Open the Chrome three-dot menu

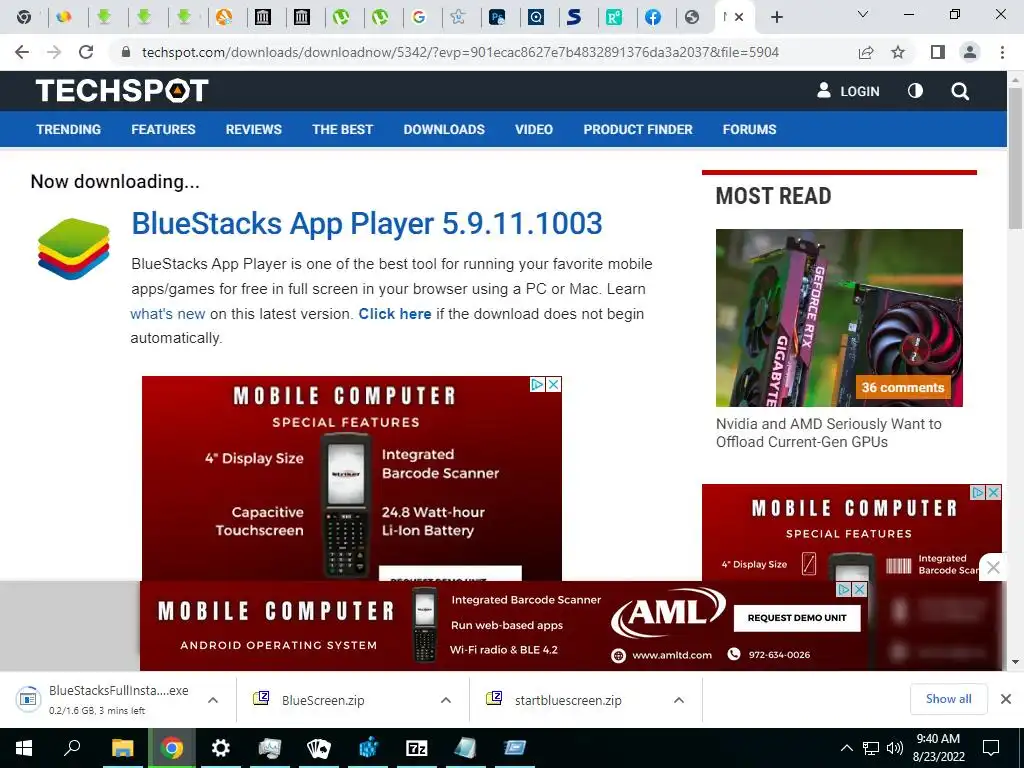point(1002,52)
